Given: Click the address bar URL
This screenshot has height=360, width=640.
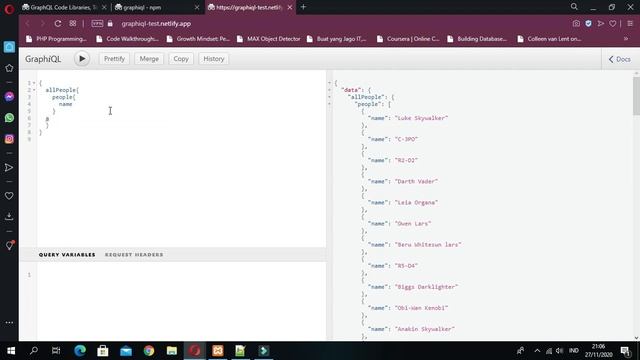Looking at the screenshot, I should pos(156,24).
